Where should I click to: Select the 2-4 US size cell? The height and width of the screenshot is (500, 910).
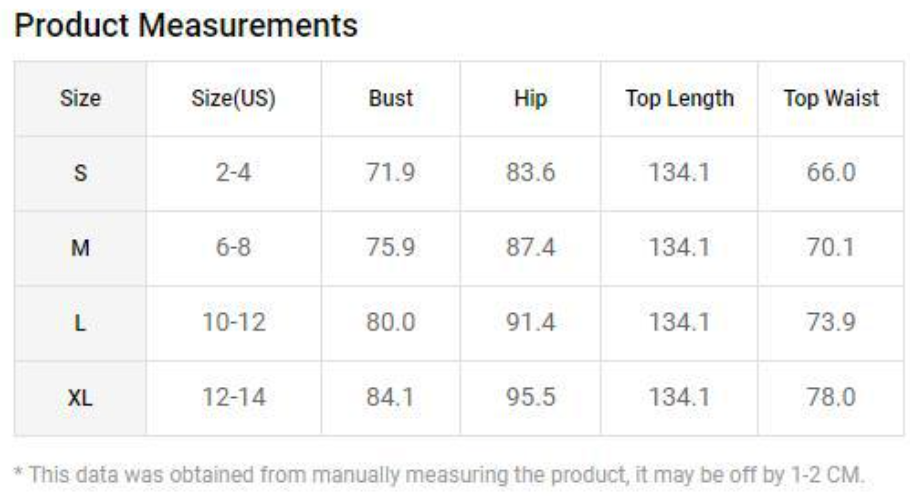233,173
